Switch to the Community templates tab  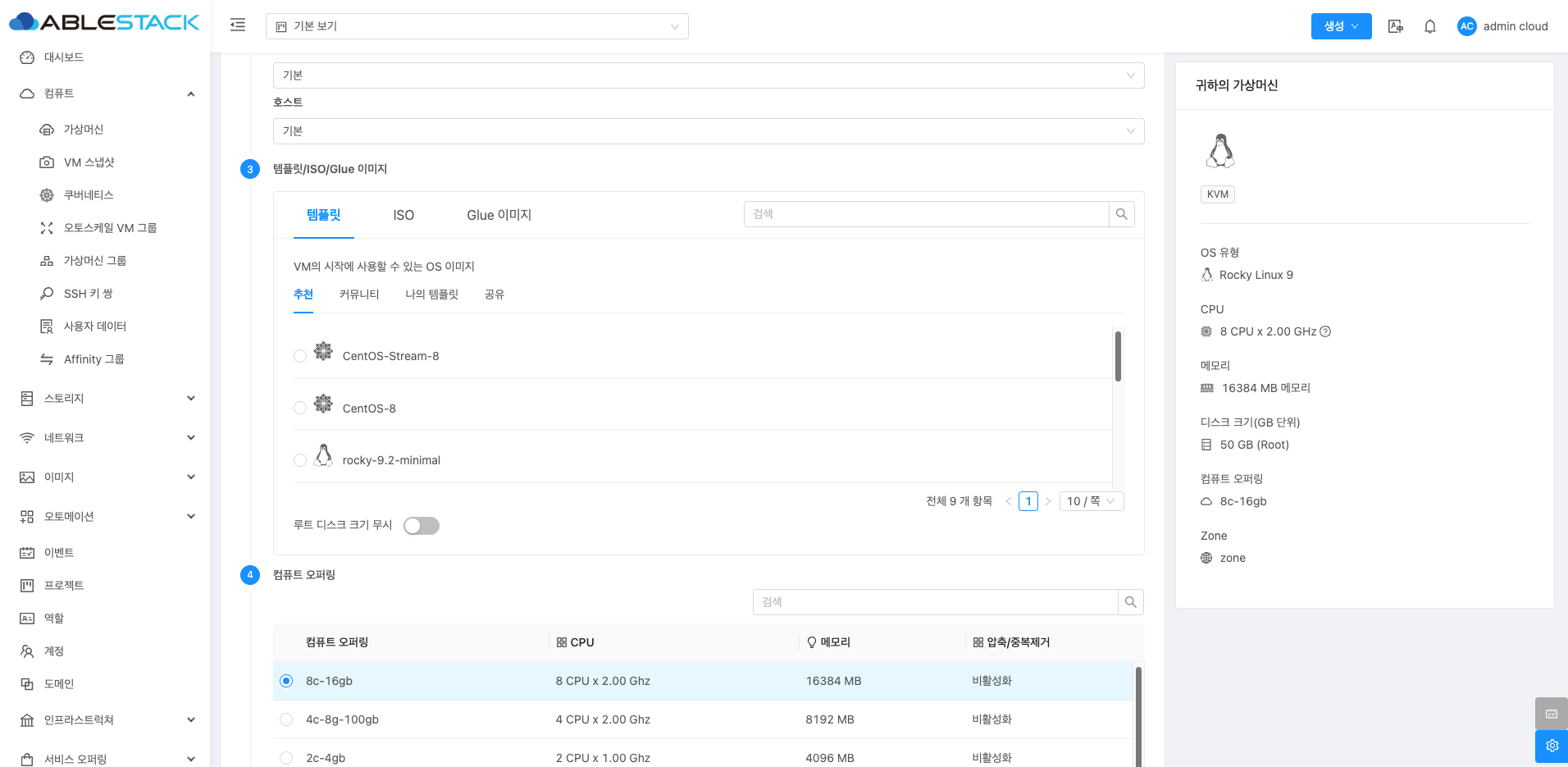point(359,294)
